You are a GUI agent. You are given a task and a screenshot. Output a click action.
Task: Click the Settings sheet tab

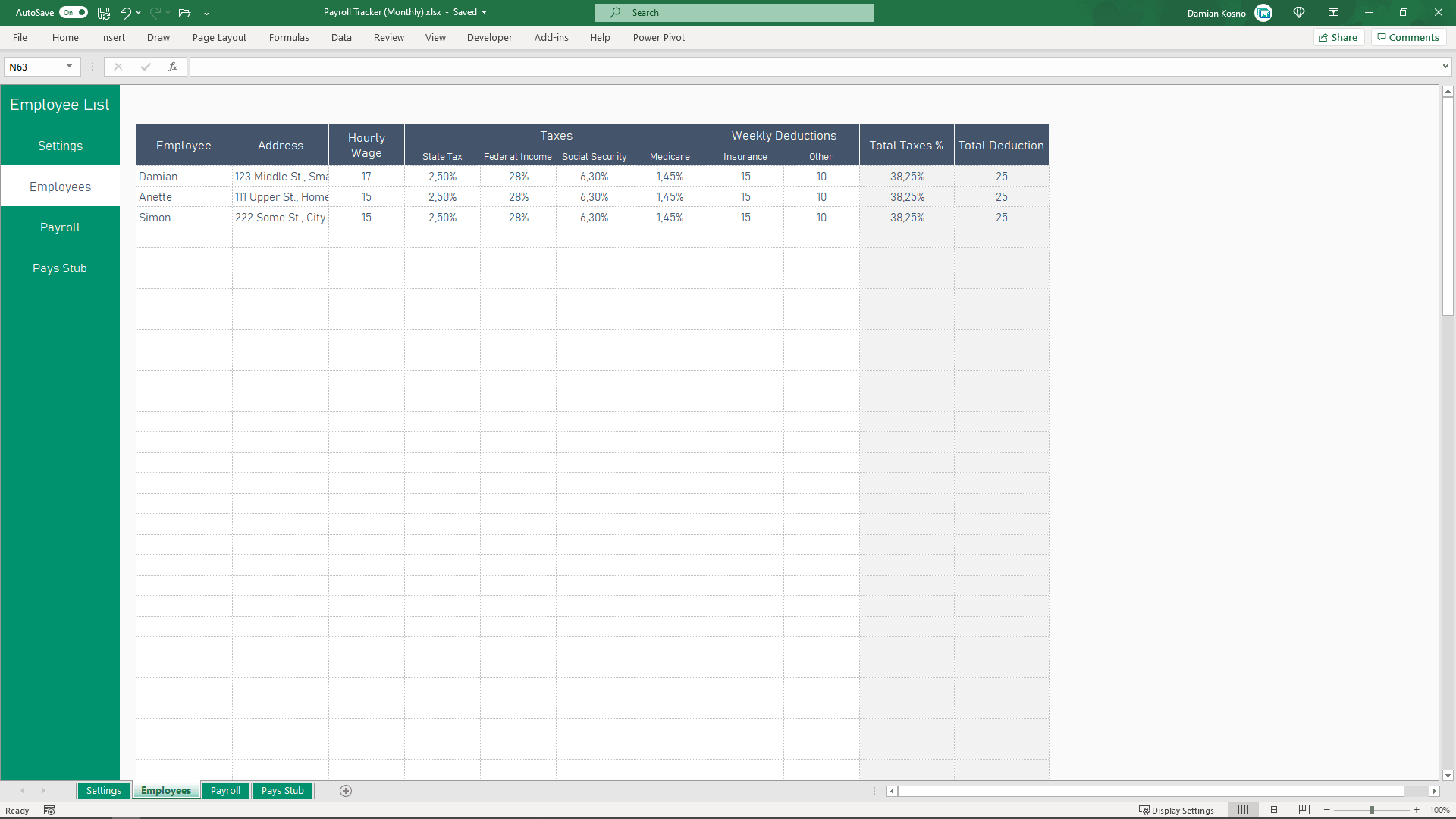pos(104,790)
